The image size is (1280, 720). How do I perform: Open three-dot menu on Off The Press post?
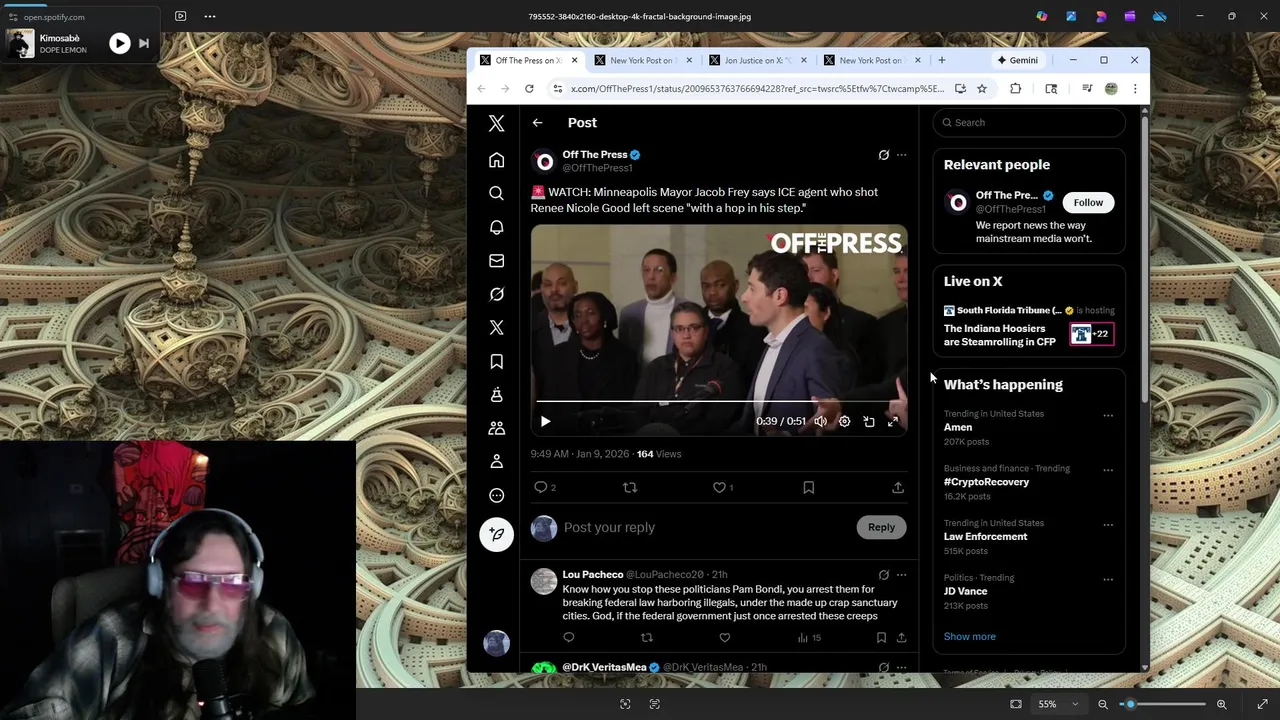pos(901,155)
